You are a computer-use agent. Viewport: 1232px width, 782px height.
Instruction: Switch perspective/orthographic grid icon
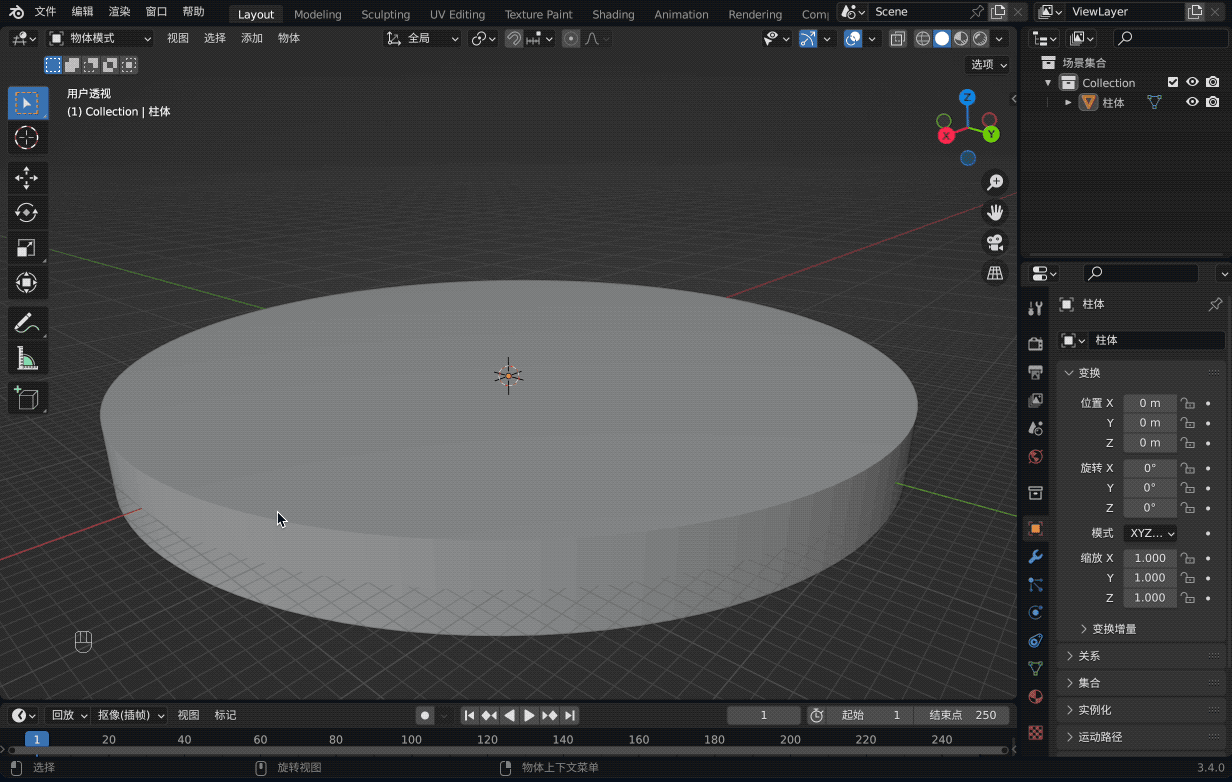click(995, 272)
